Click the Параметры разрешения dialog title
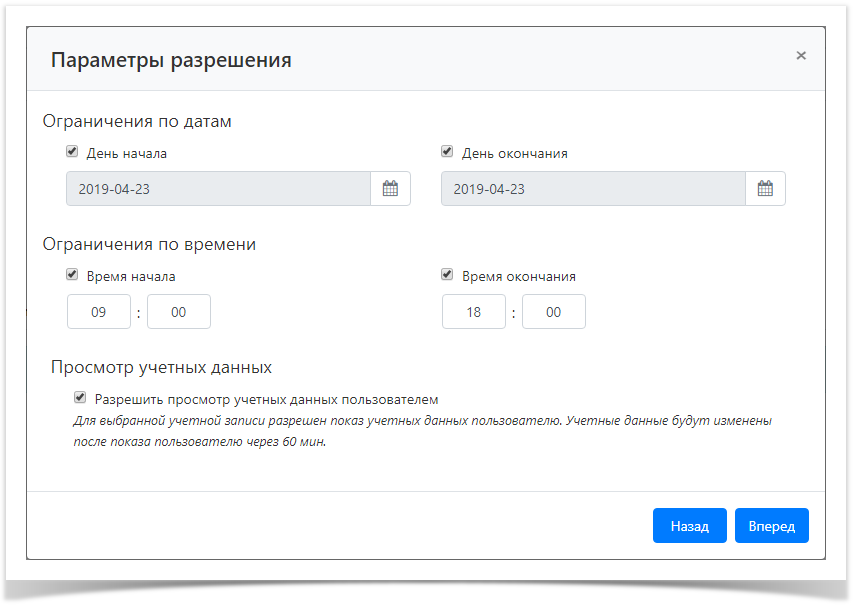Image resolution: width=860 pixels, height=609 pixels. point(172,60)
